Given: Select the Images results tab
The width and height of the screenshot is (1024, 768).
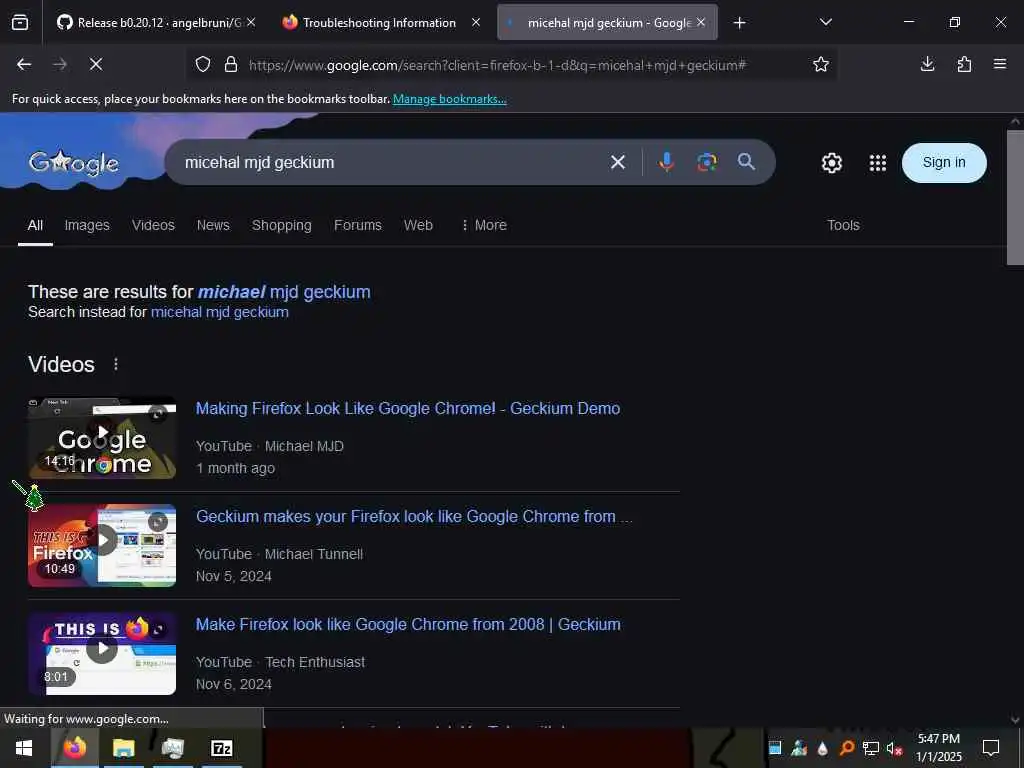Looking at the screenshot, I should (x=87, y=225).
